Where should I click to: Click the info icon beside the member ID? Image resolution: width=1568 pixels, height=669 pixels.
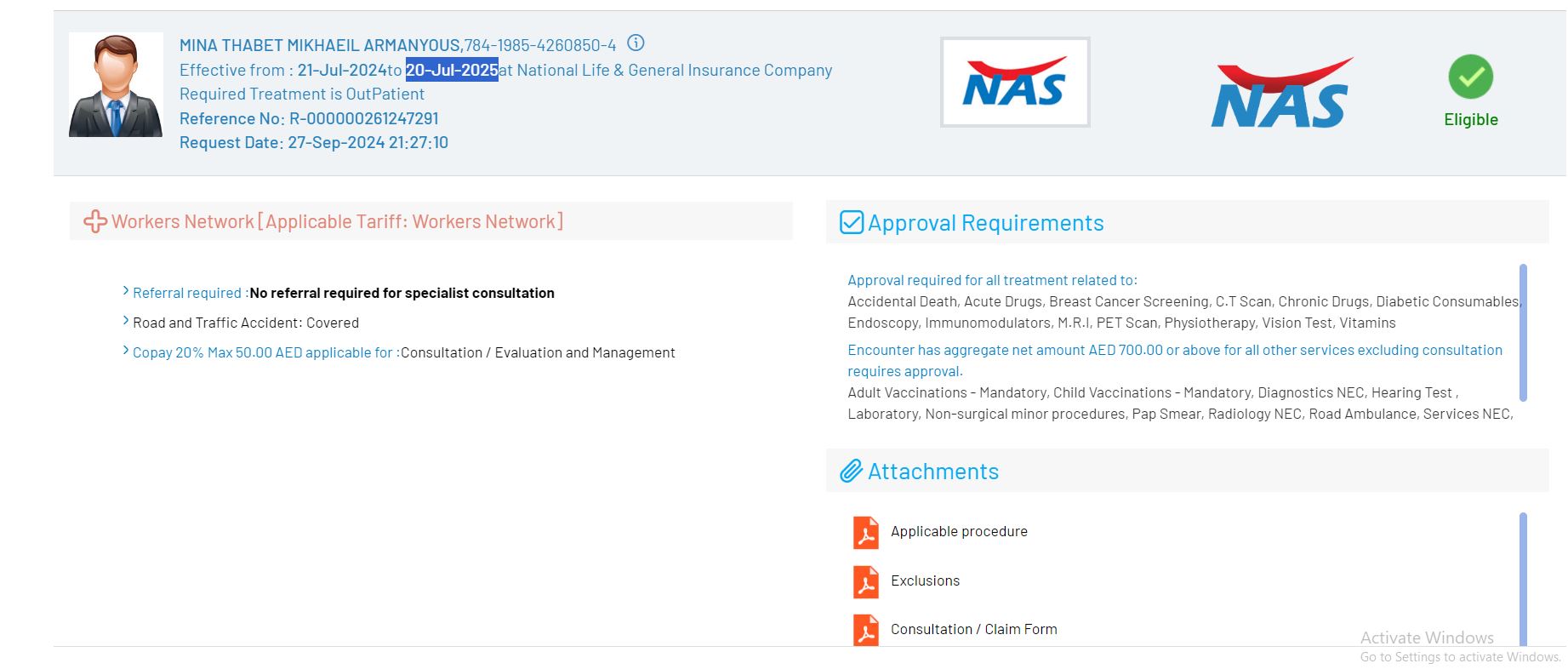click(636, 43)
